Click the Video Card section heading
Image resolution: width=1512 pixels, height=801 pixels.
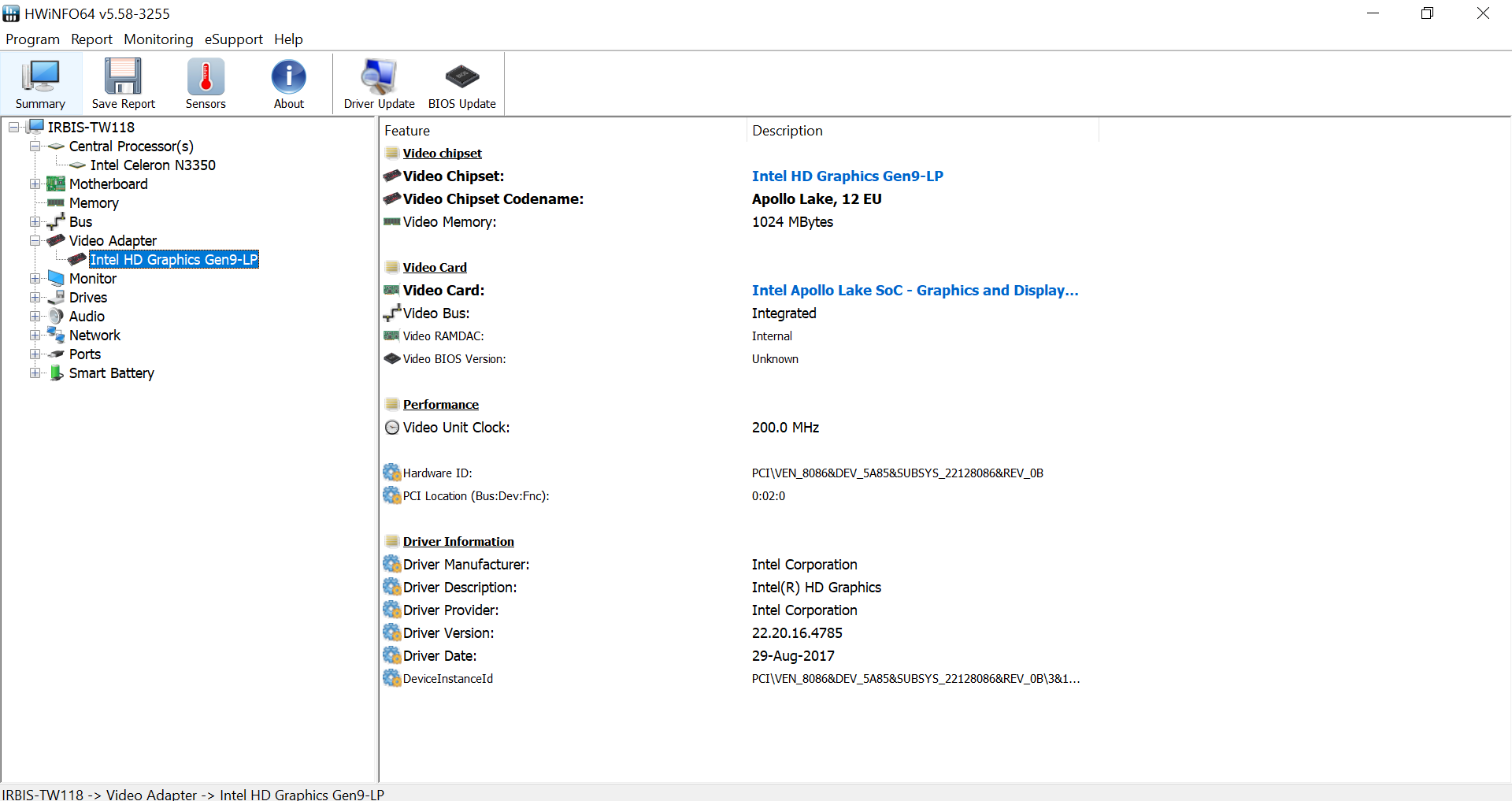(435, 268)
